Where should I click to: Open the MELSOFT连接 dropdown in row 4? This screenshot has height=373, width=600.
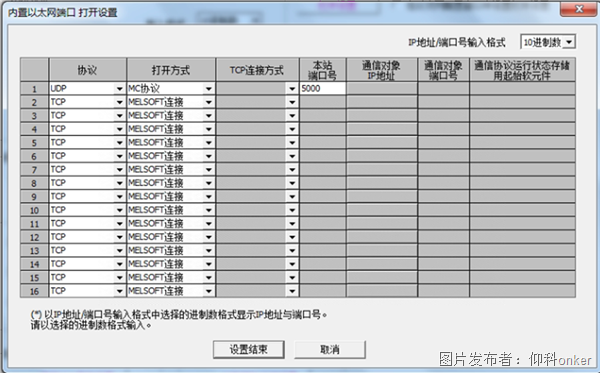(209, 129)
